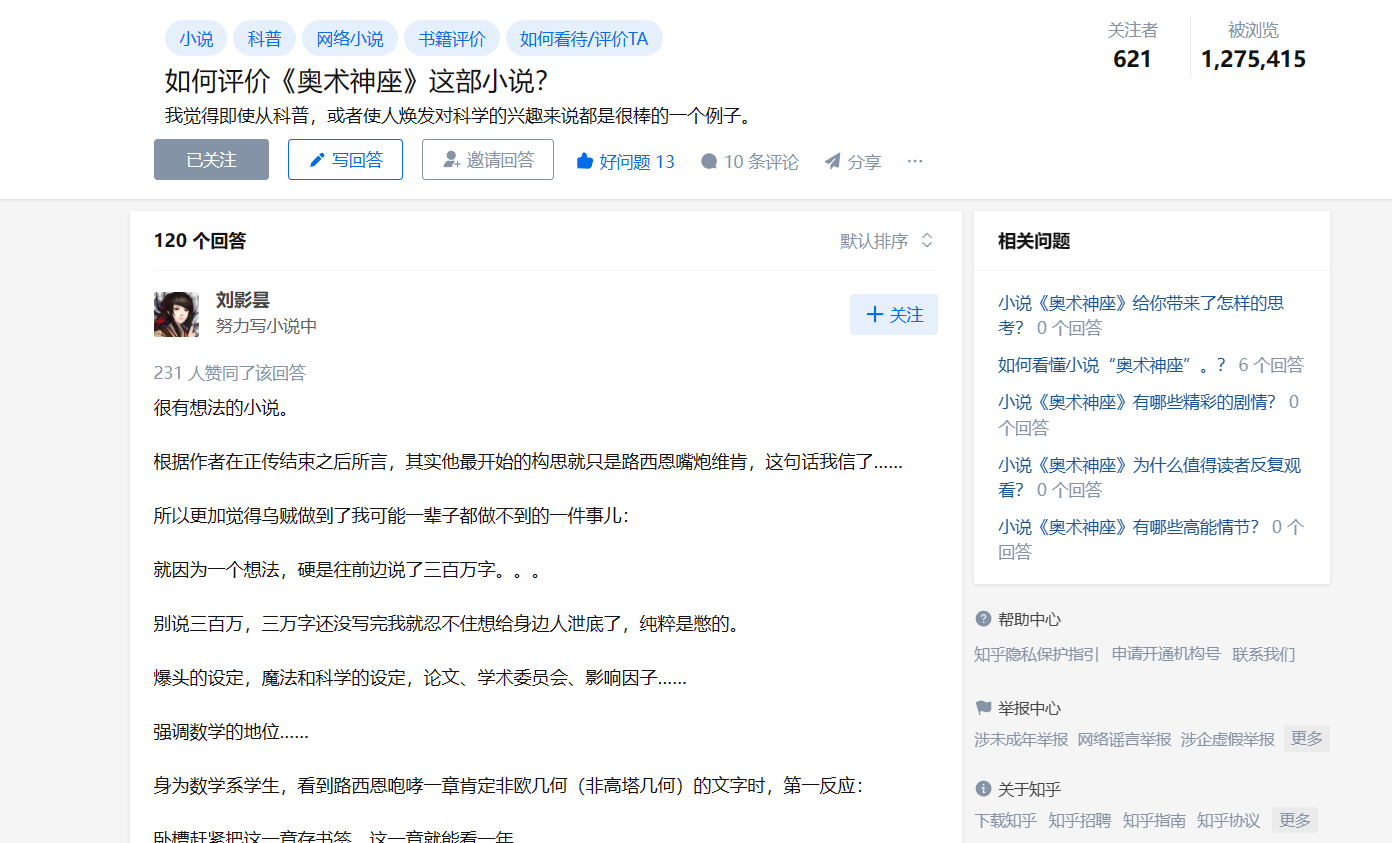
Task: Click the 帮助中心 question mark icon
Action: point(983,619)
